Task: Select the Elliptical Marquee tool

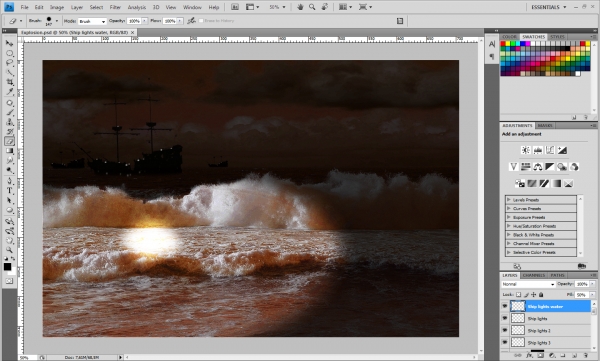Action: (9, 53)
